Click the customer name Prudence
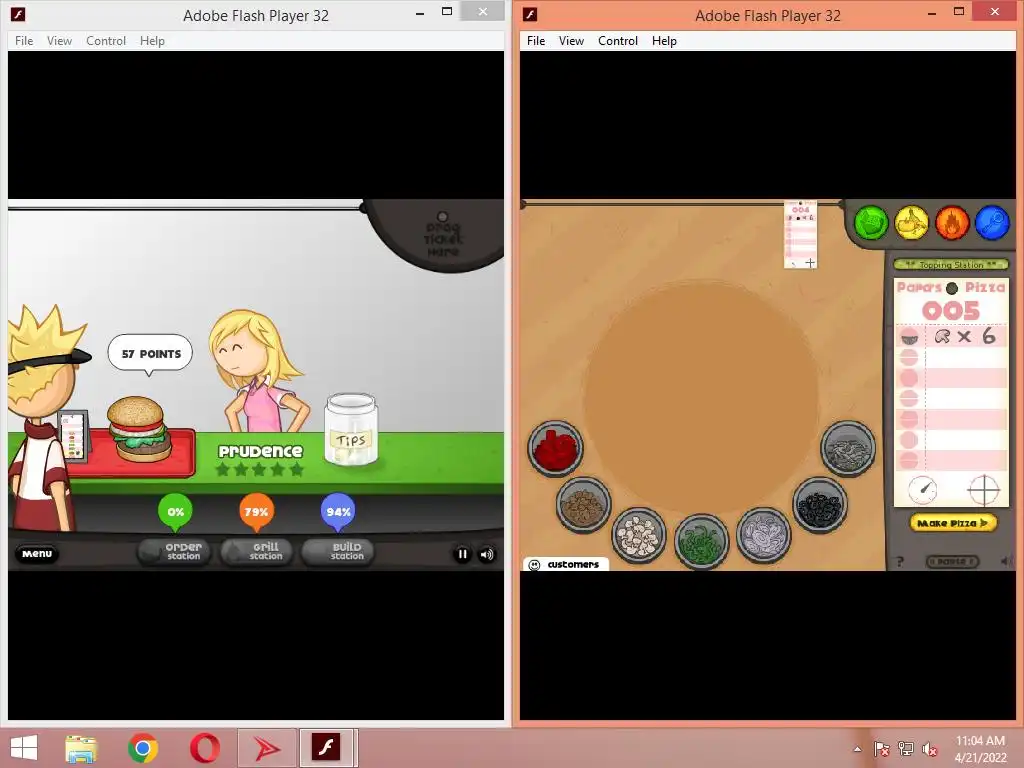 (x=260, y=451)
